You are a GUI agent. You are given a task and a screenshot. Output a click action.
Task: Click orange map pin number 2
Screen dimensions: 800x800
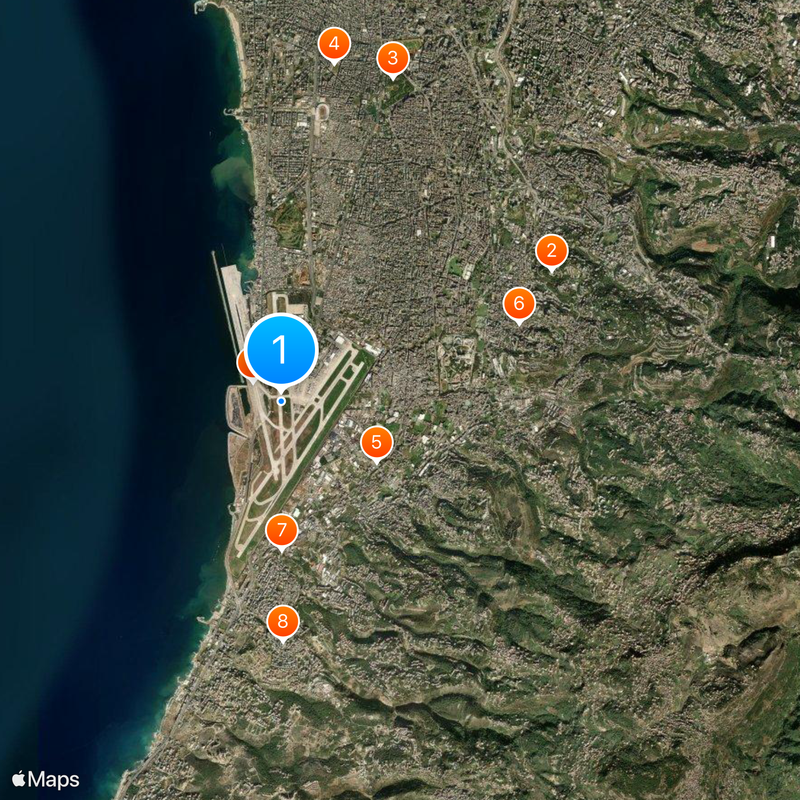pos(551,251)
